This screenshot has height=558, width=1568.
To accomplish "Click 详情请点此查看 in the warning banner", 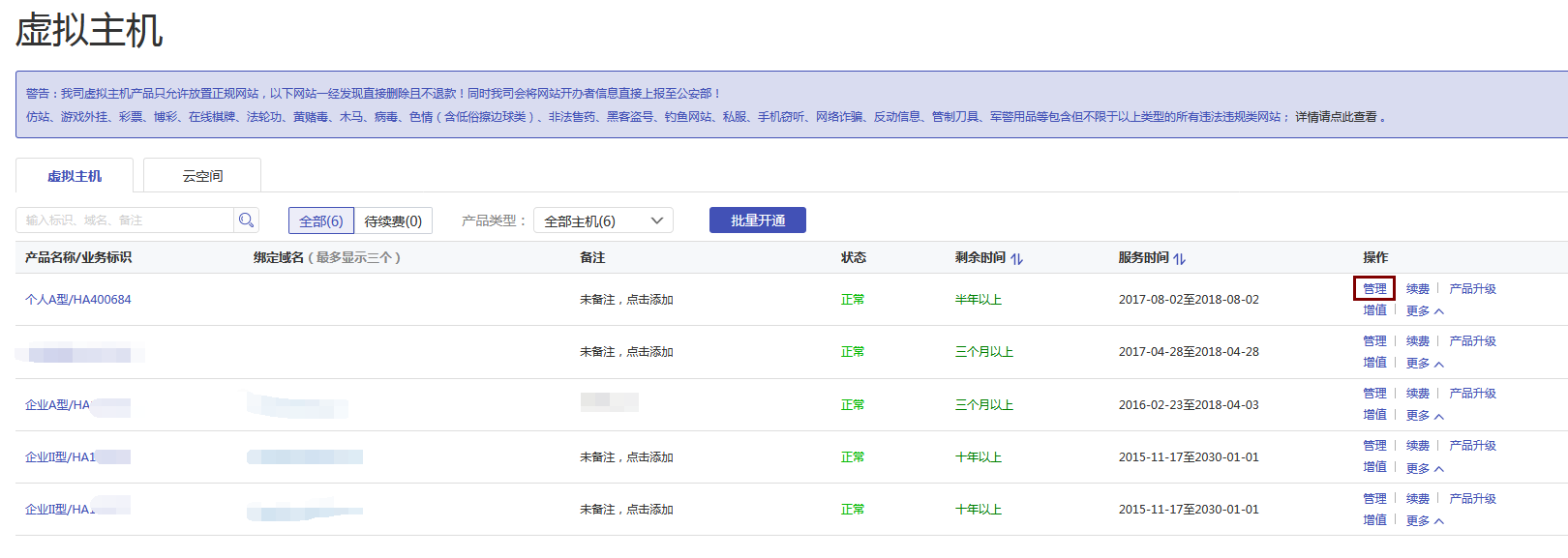I will click(1336, 117).
